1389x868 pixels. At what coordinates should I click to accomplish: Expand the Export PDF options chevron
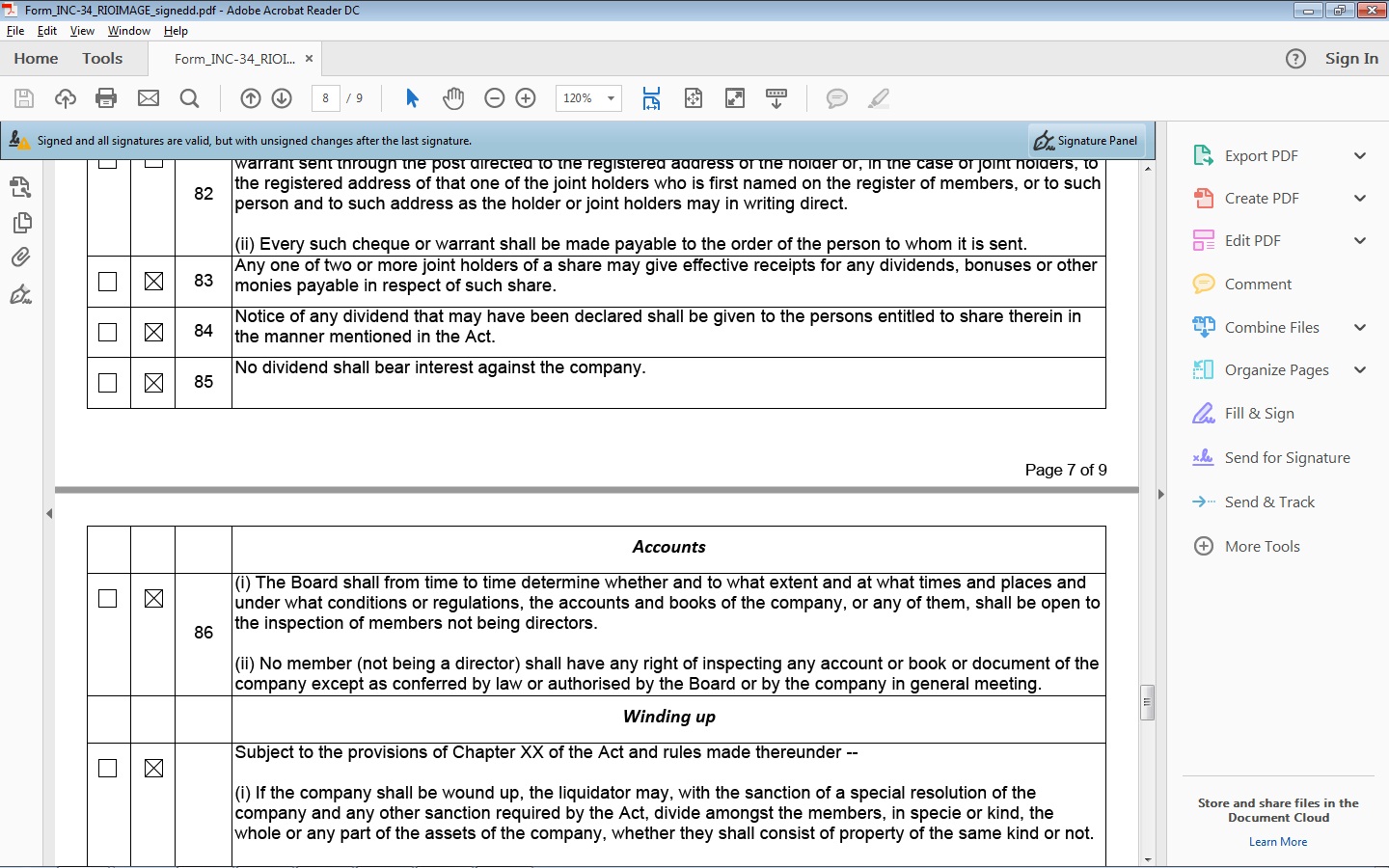tap(1361, 155)
